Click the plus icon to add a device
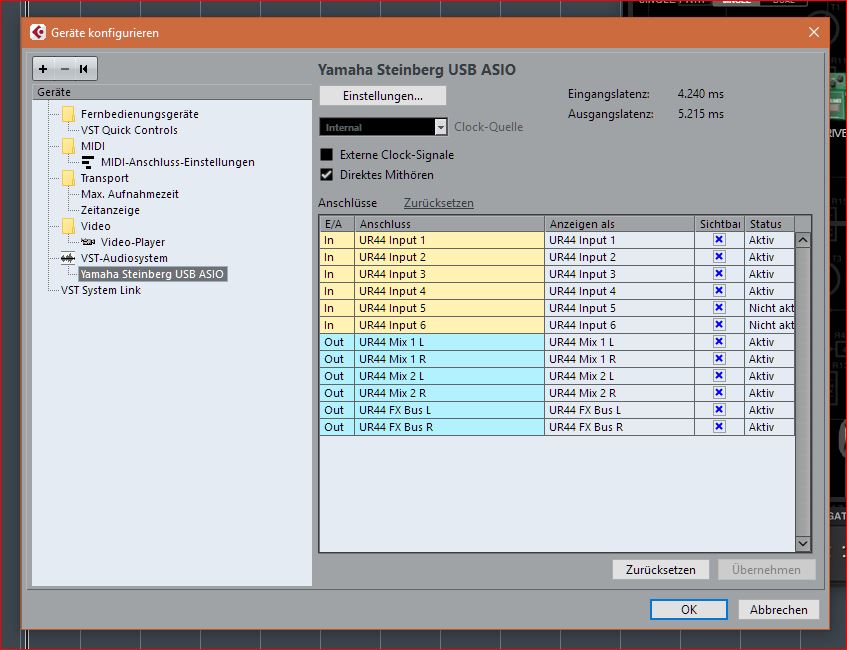The width and height of the screenshot is (847, 650). (x=43, y=69)
